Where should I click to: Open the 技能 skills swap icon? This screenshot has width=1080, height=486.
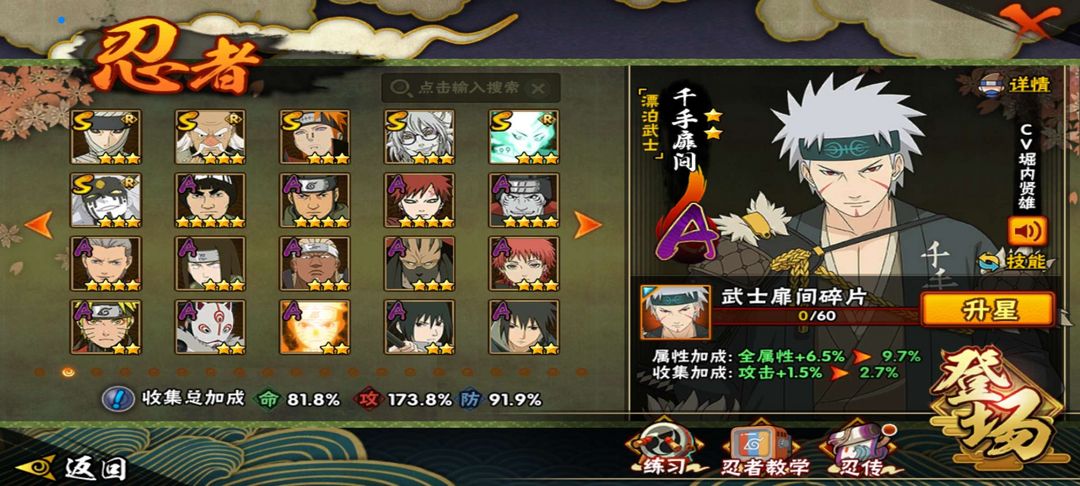tap(1013, 261)
